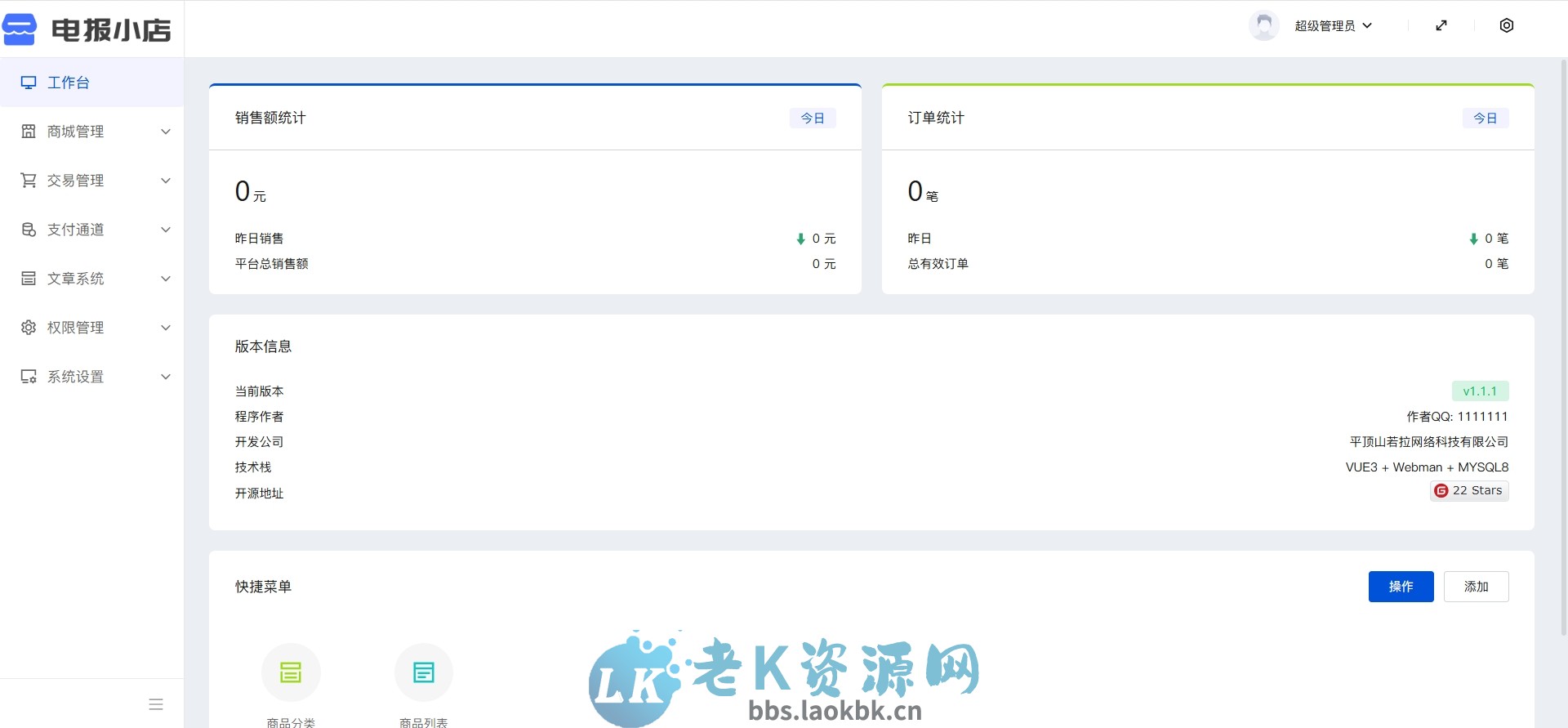Click the 工作台 monitor icon

tap(29, 83)
